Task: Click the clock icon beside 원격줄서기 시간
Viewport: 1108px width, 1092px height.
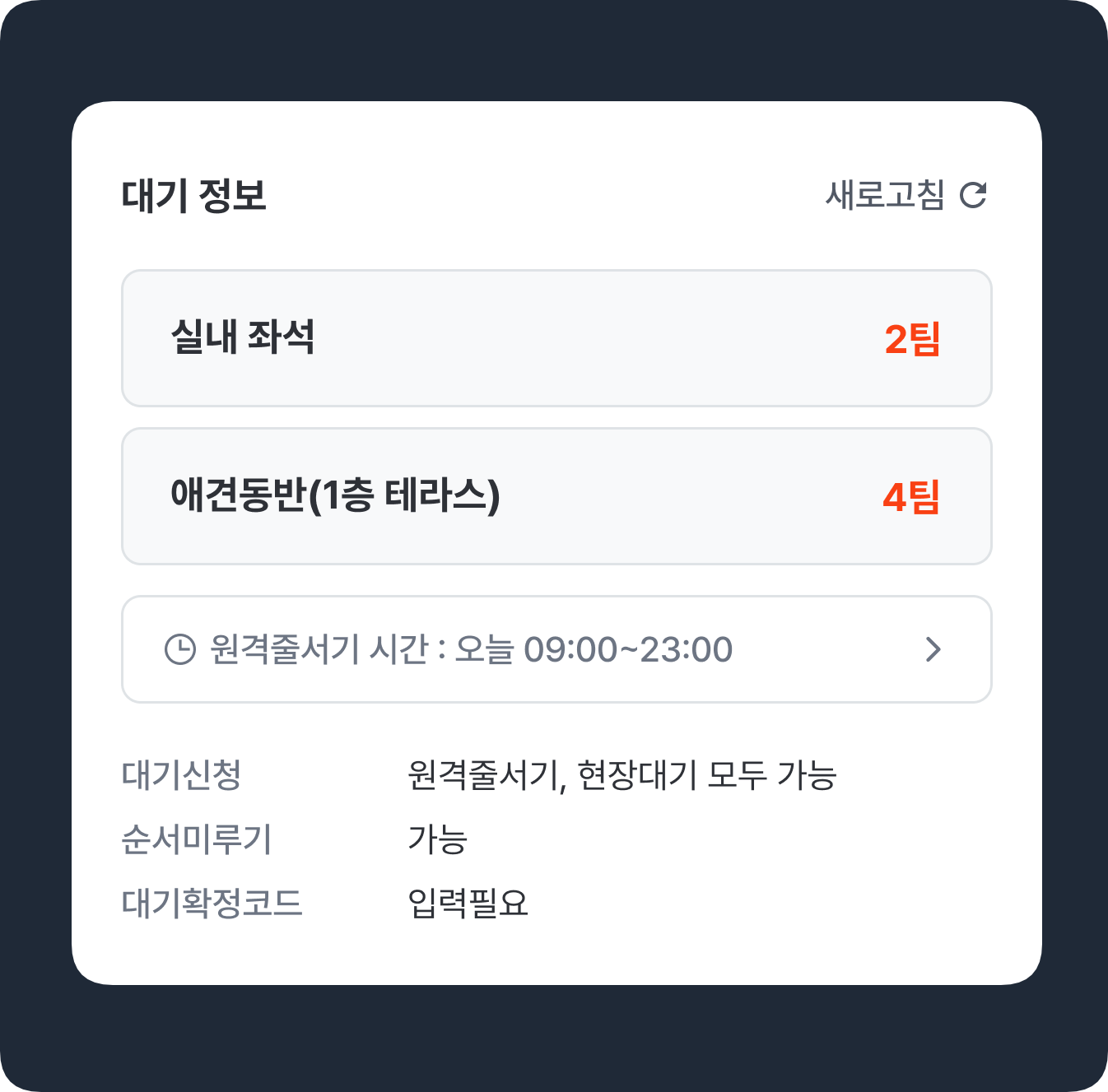Action: (x=180, y=649)
